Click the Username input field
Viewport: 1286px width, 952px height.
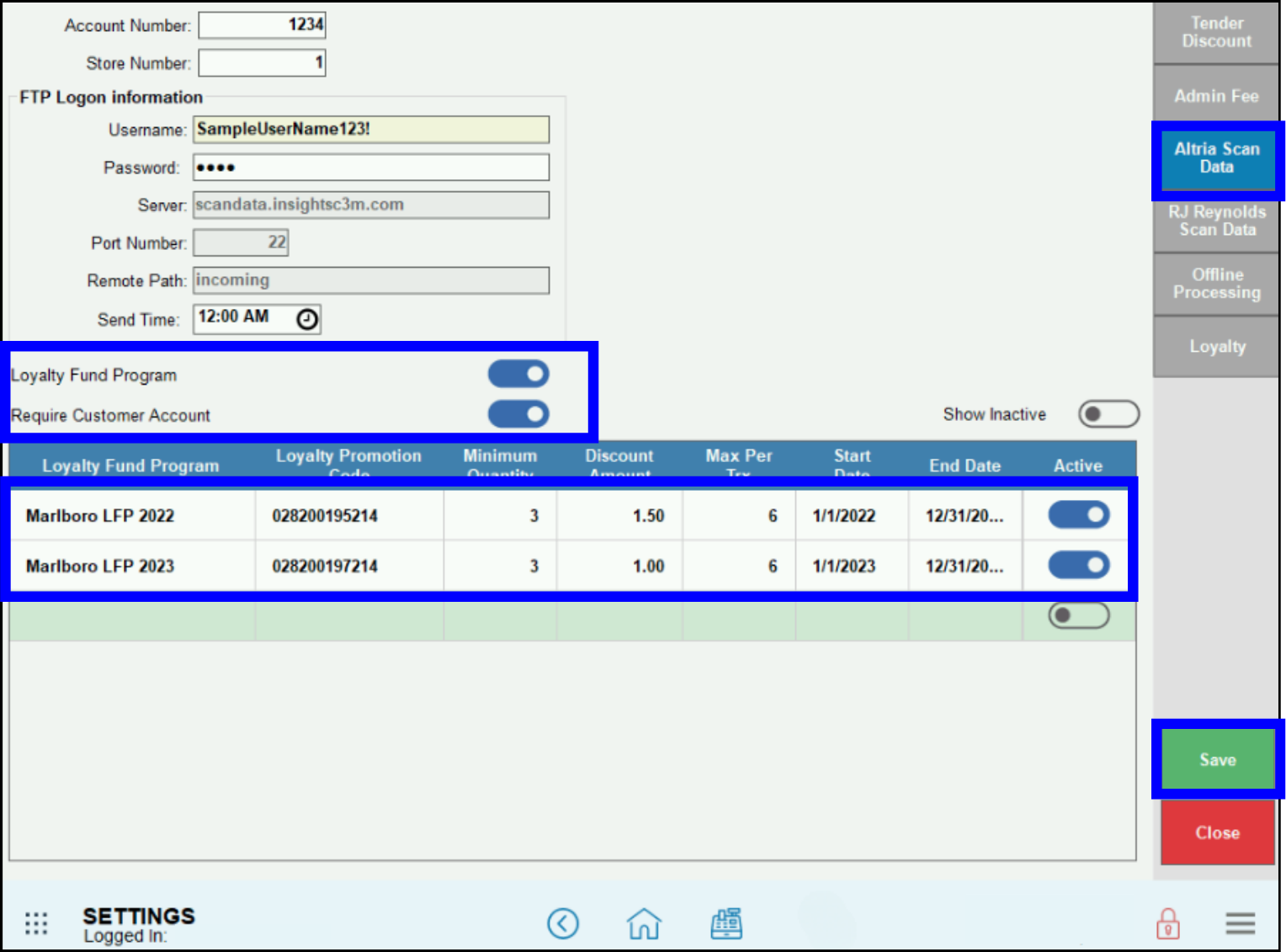click(371, 129)
